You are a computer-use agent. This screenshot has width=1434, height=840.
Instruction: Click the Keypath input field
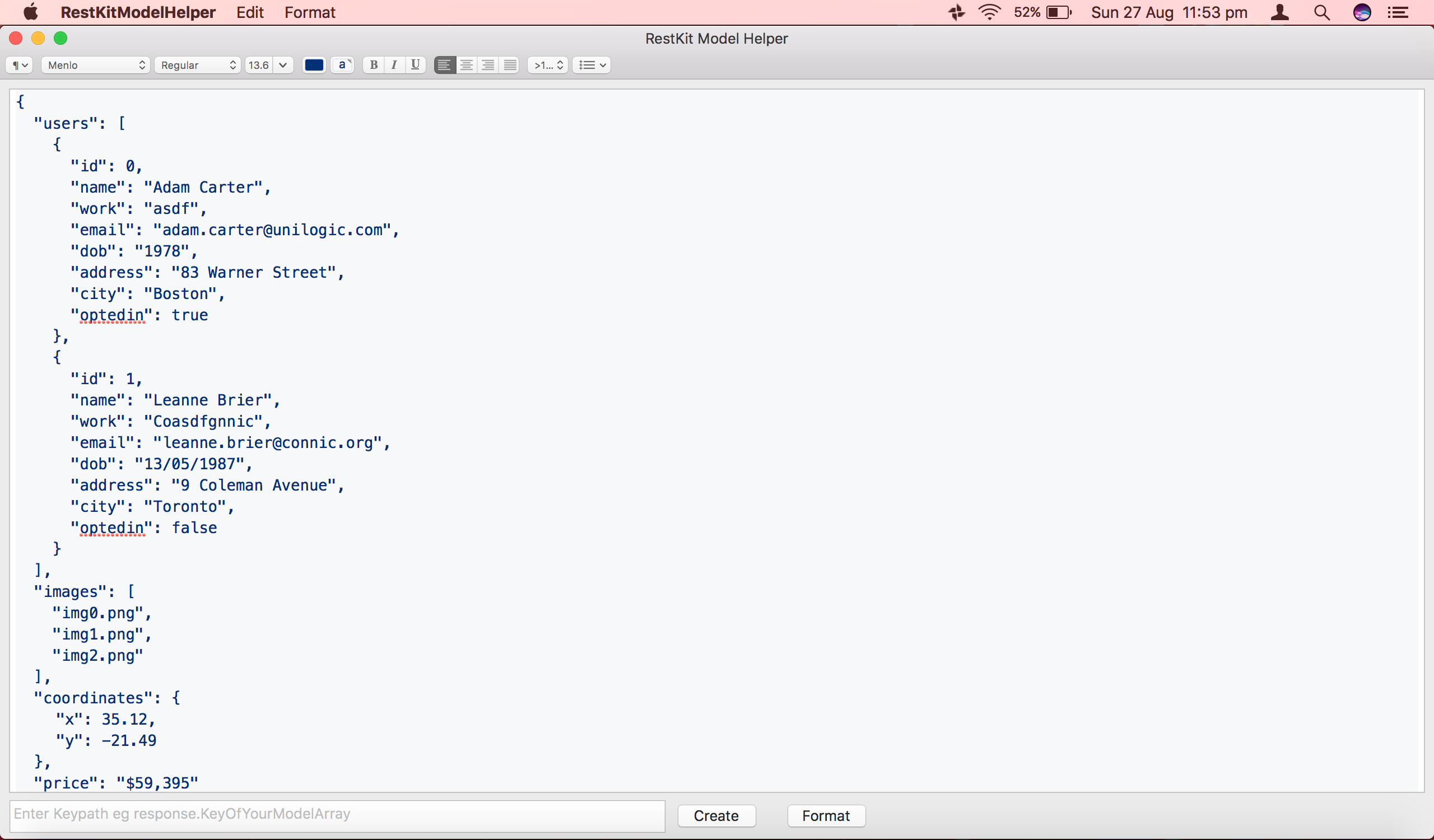tap(337, 815)
